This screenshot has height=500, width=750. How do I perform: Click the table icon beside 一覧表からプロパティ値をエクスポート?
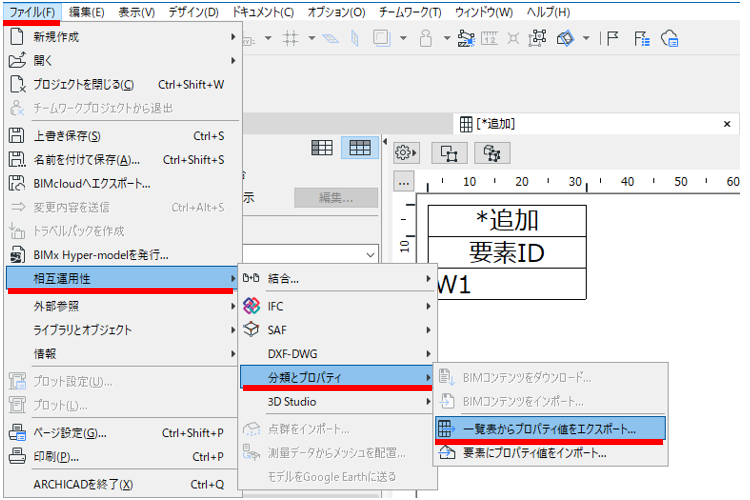tap(446, 428)
